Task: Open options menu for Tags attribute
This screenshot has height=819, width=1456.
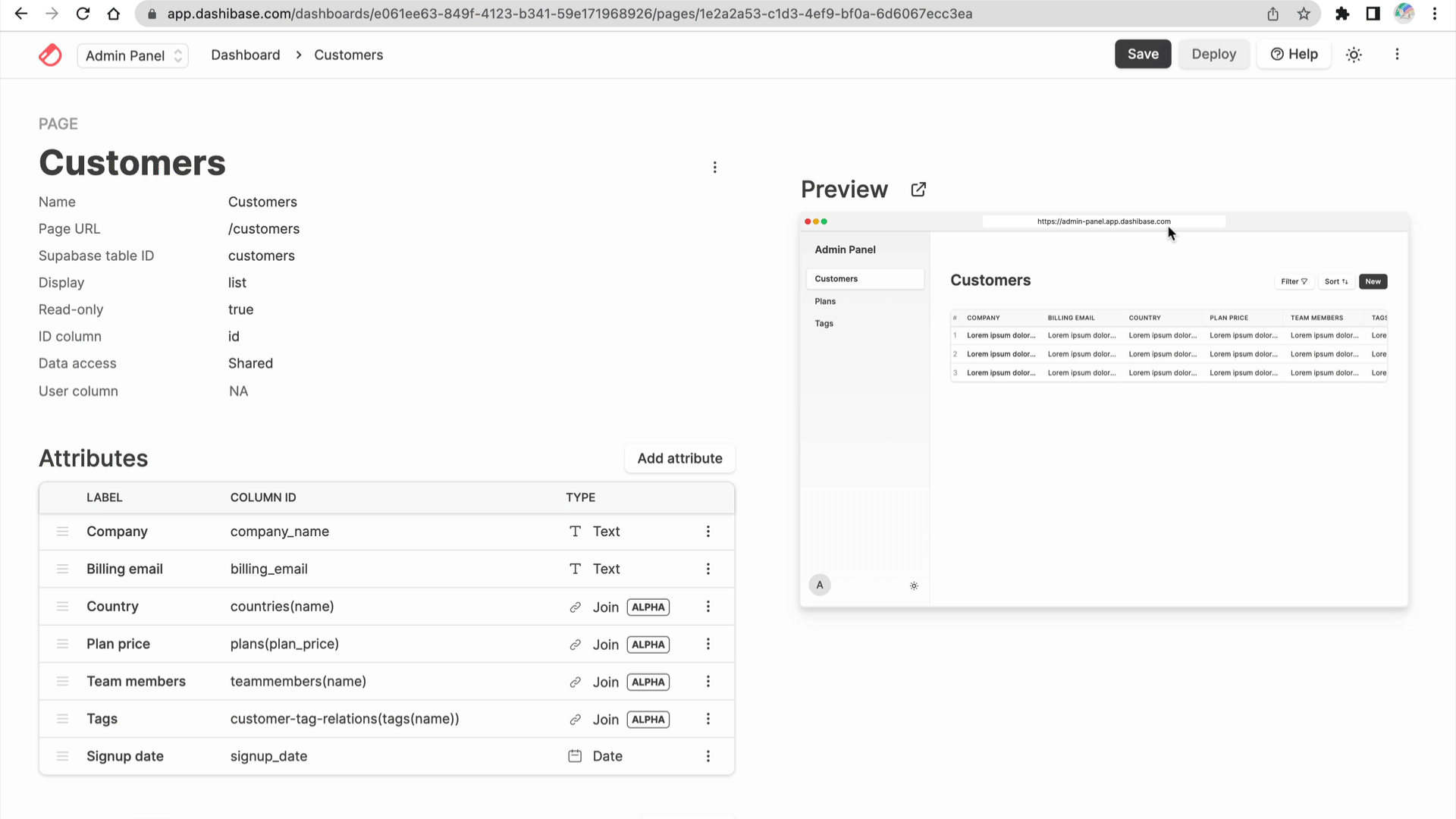Action: [708, 719]
